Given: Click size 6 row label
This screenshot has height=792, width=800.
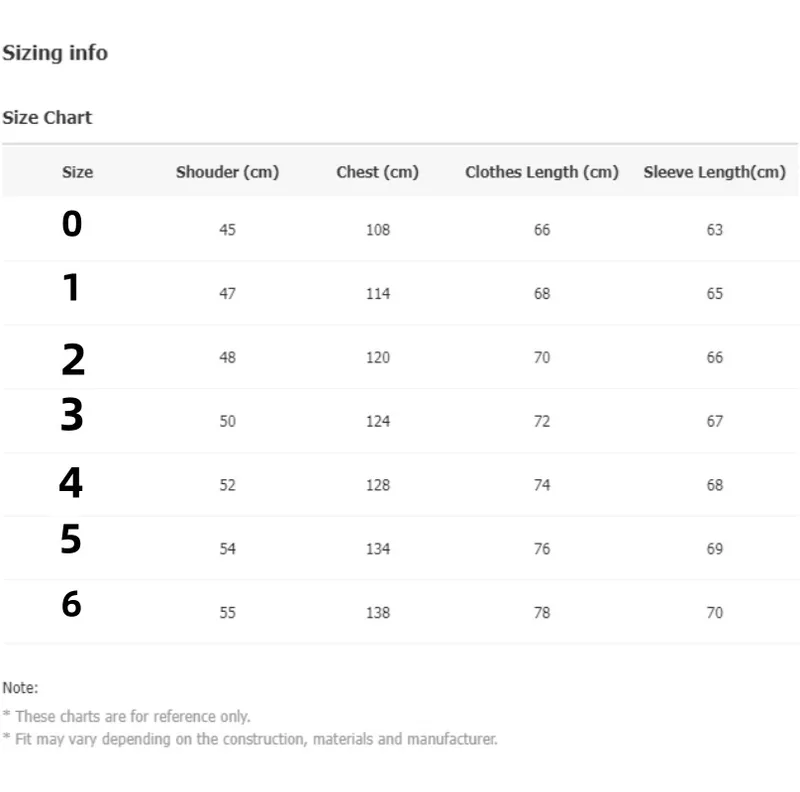Looking at the screenshot, I should [71, 604].
